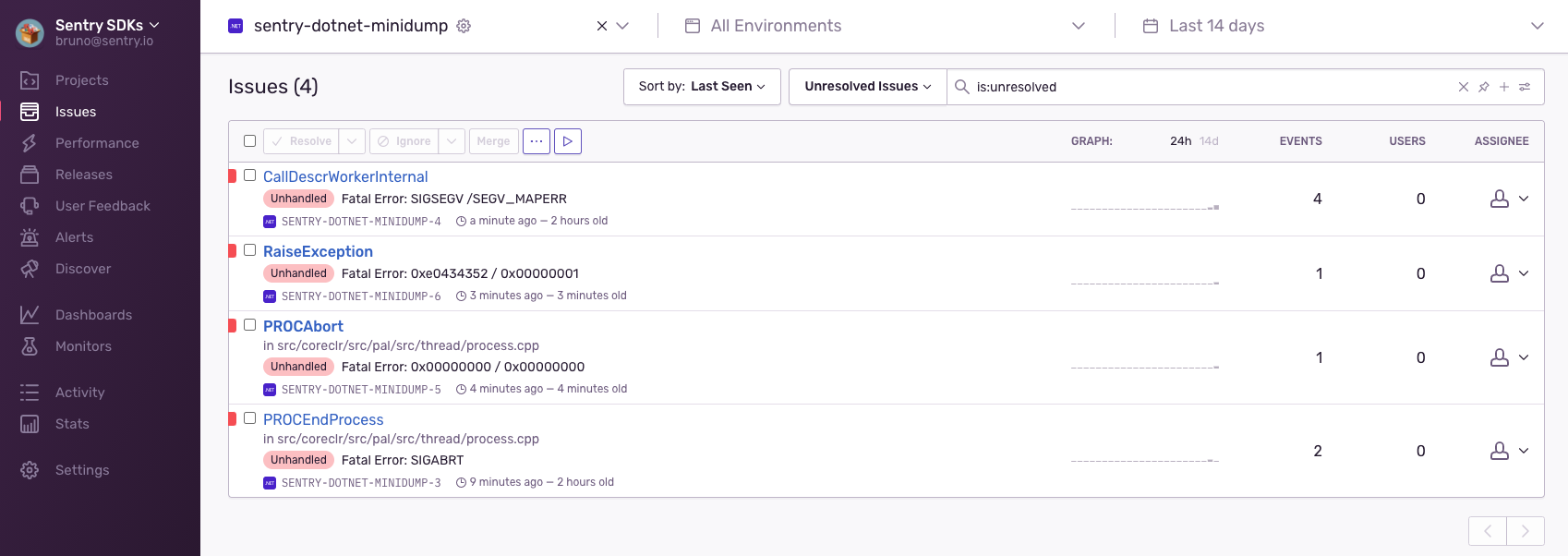Assign PROCAbort issue via user icon
Viewport: 1568px width, 556px height.
tap(1500, 357)
